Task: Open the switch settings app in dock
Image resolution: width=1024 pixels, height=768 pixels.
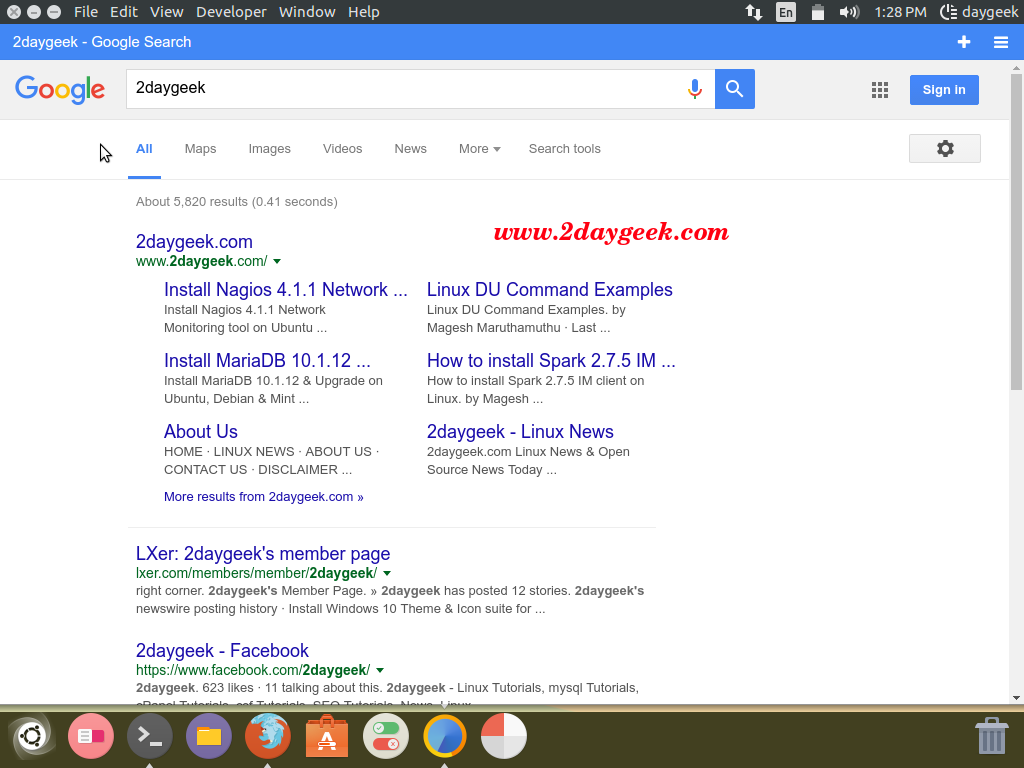Action: click(386, 736)
